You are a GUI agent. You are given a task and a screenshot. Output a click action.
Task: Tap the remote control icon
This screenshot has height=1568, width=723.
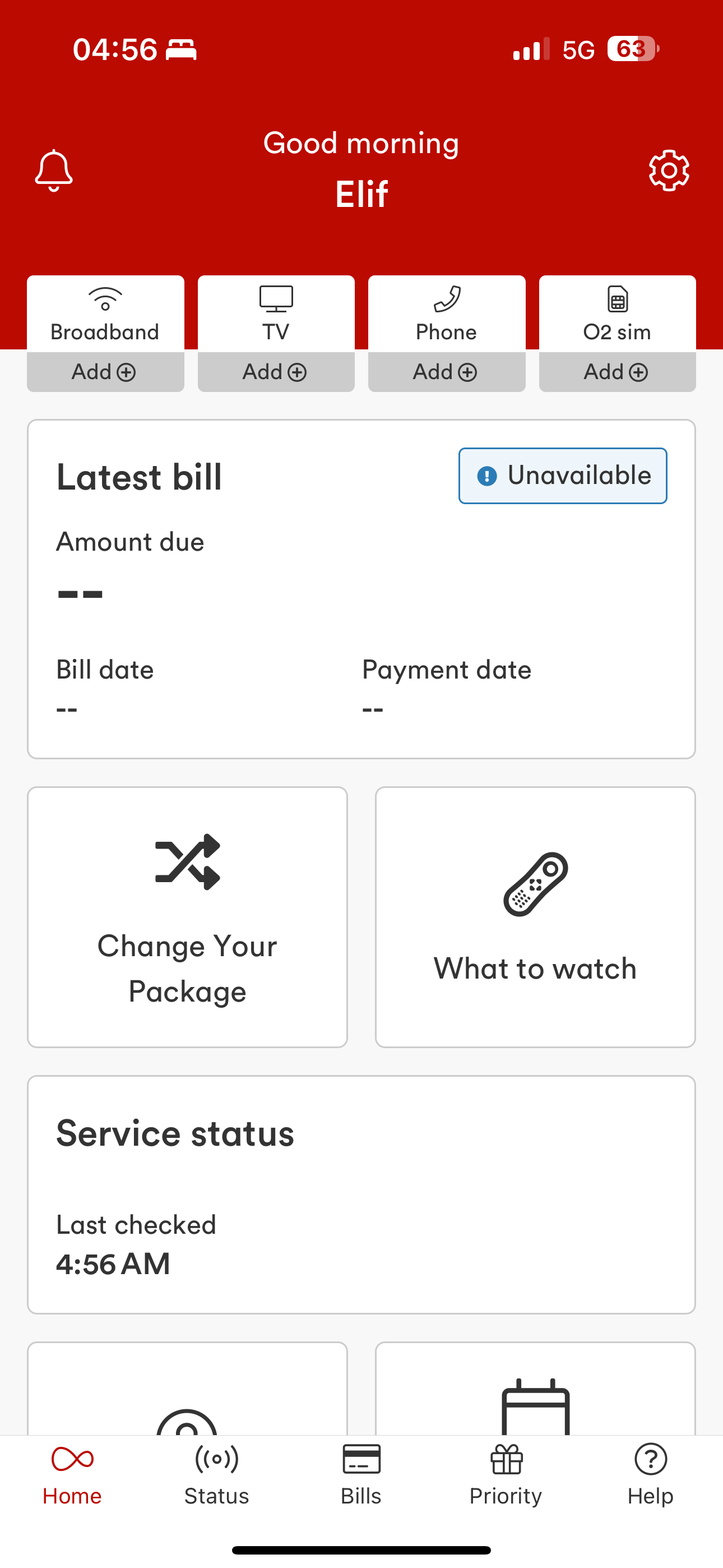point(536,884)
